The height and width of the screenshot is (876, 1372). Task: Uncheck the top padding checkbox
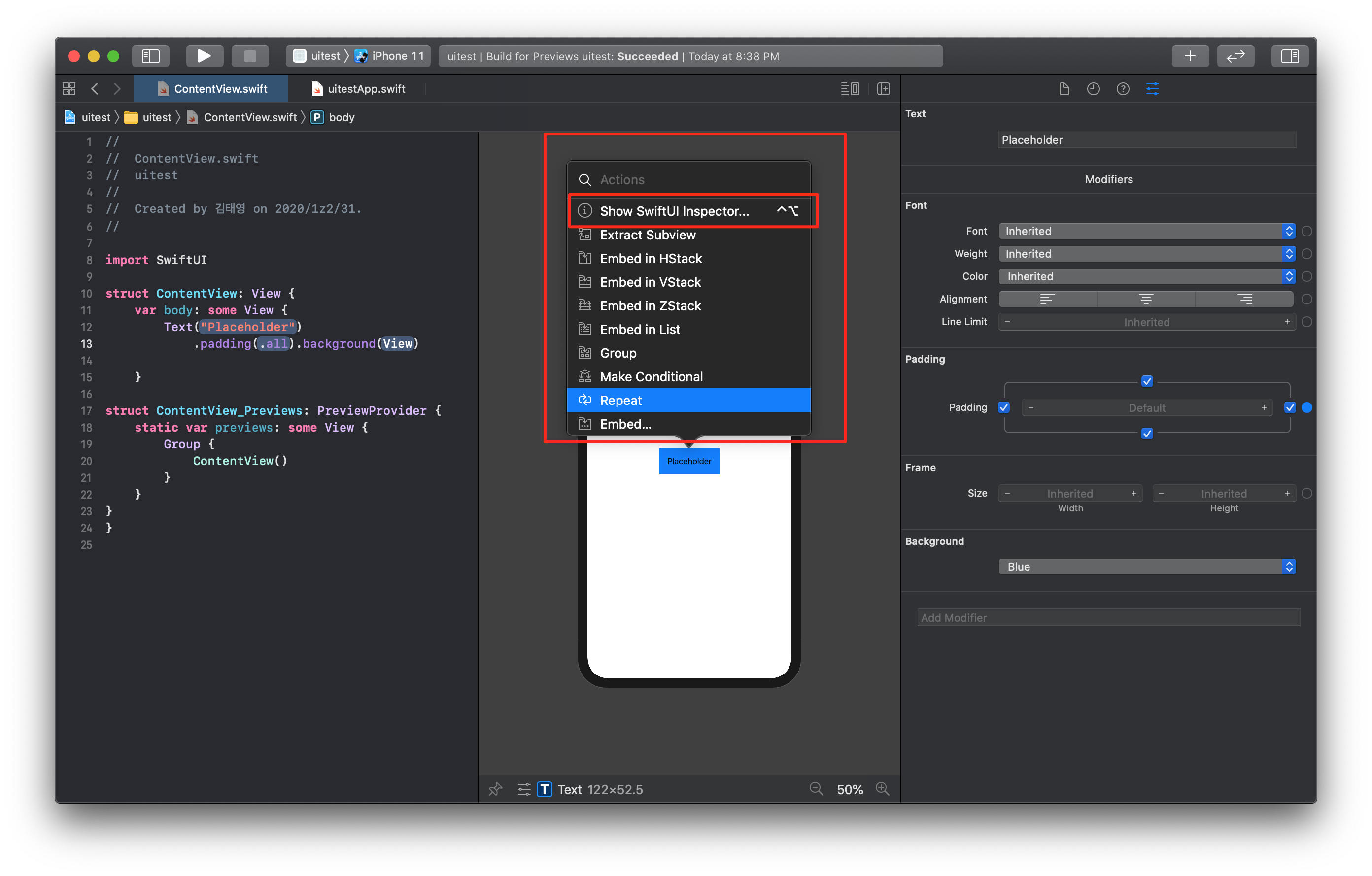1147,381
